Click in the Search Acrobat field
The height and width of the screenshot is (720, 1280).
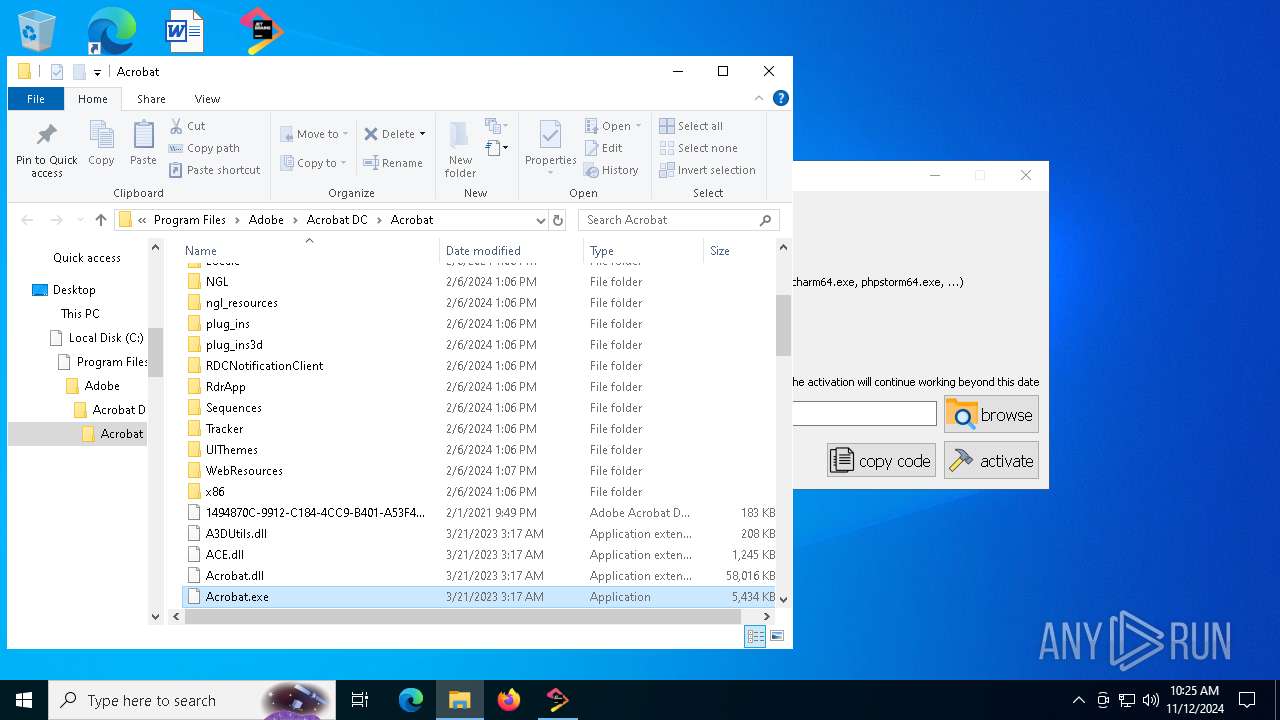(x=667, y=220)
